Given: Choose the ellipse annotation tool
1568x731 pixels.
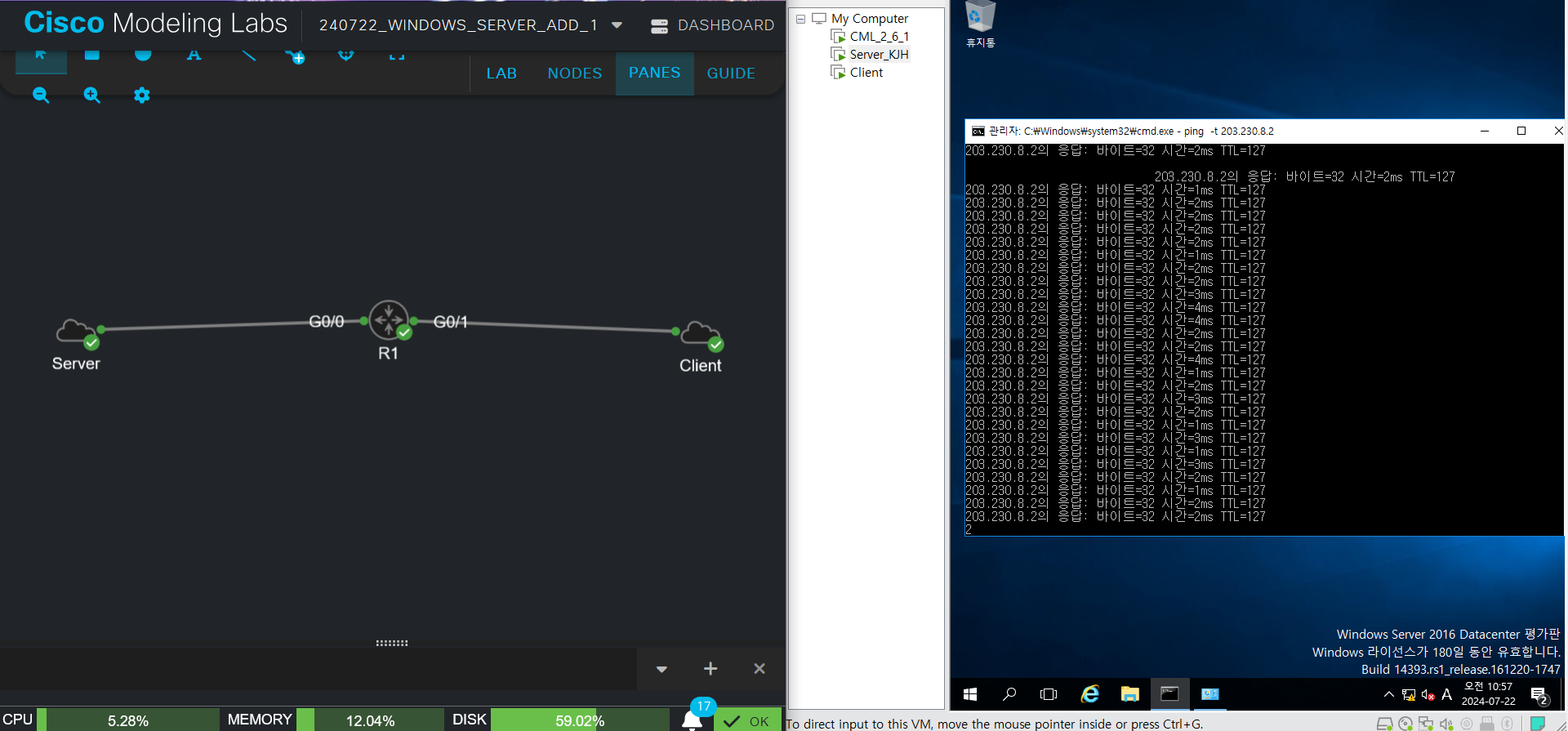Looking at the screenshot, I should (143, 56).
